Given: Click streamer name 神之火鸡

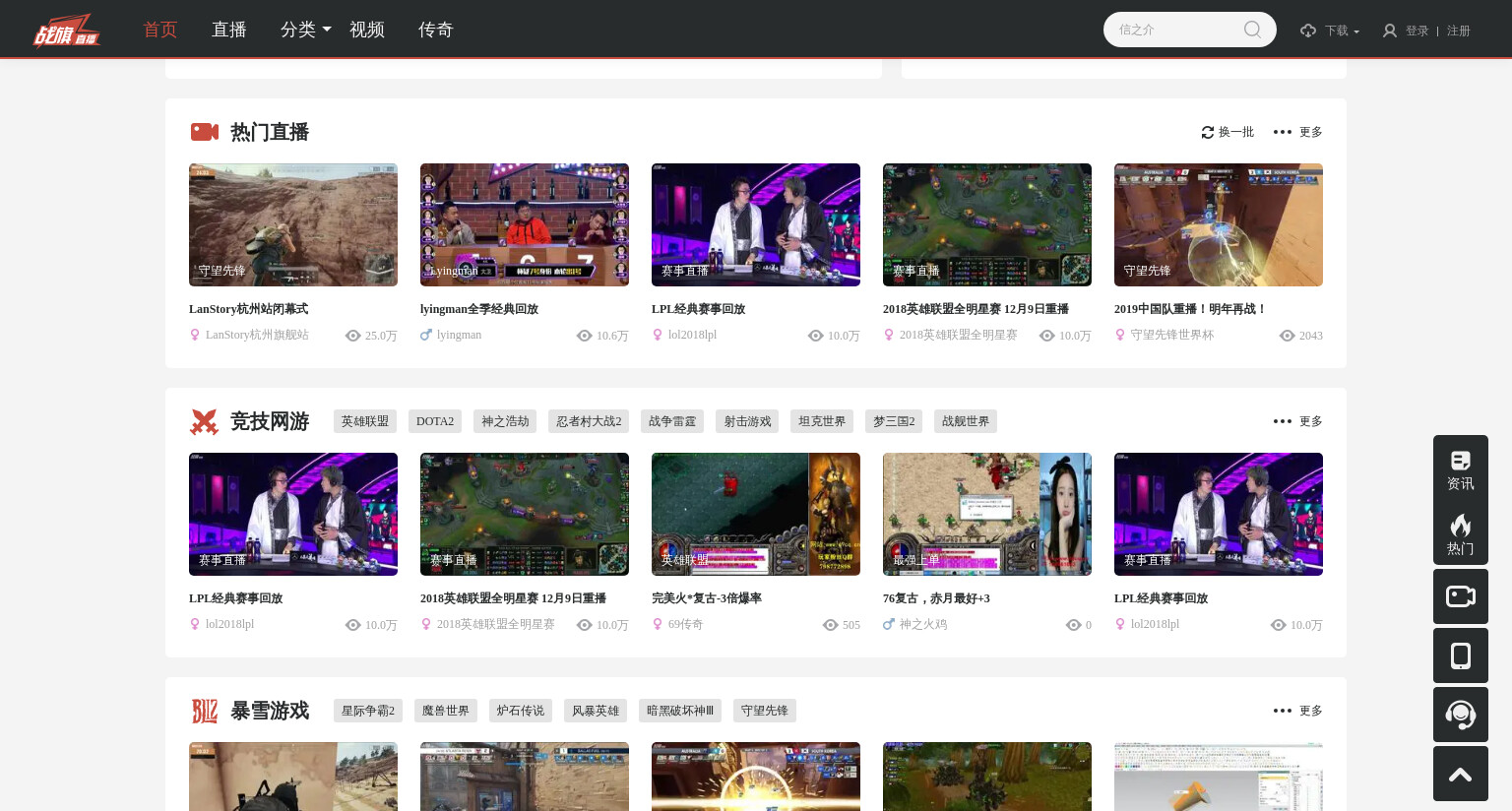Looking at the screenshot, I should (923, 624).
